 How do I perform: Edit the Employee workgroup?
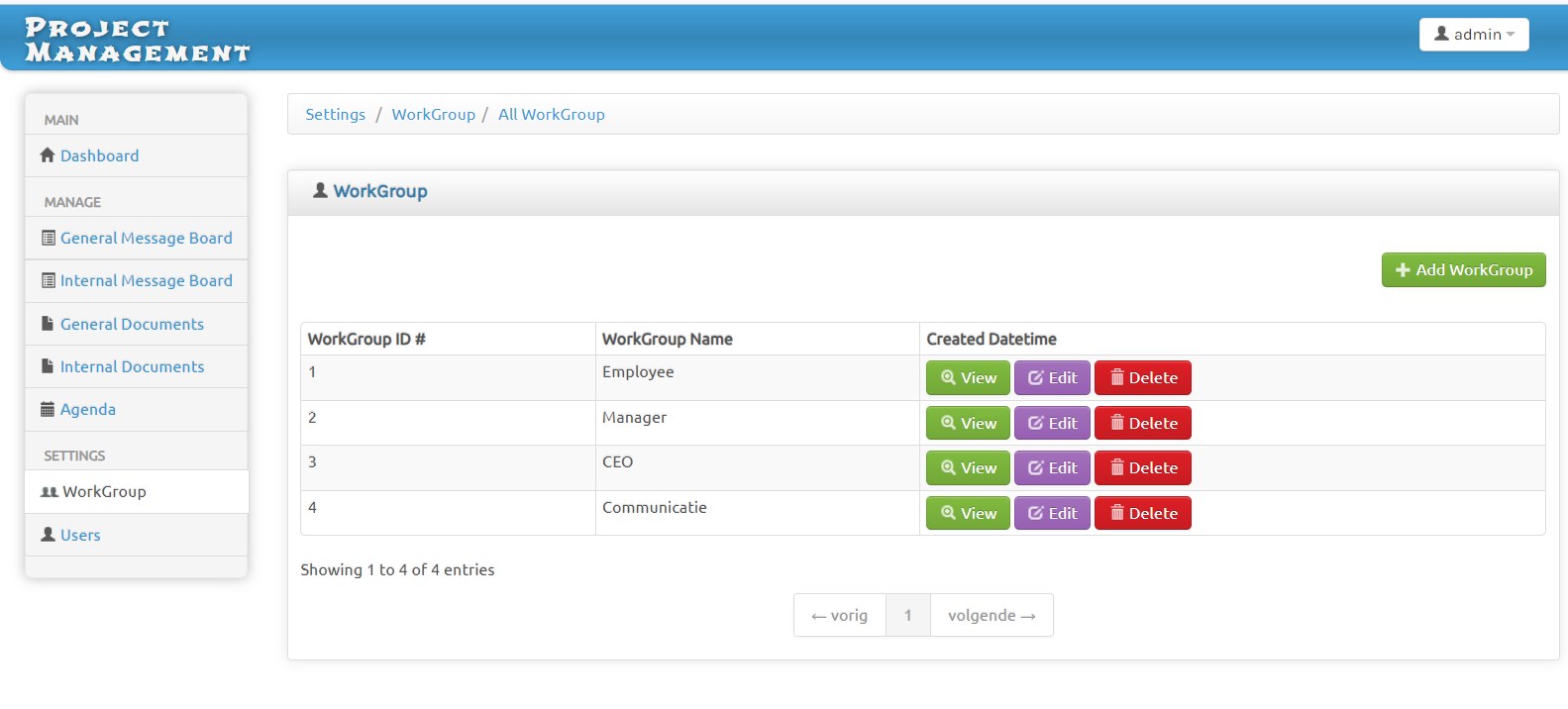click(x=1052, y=378)
